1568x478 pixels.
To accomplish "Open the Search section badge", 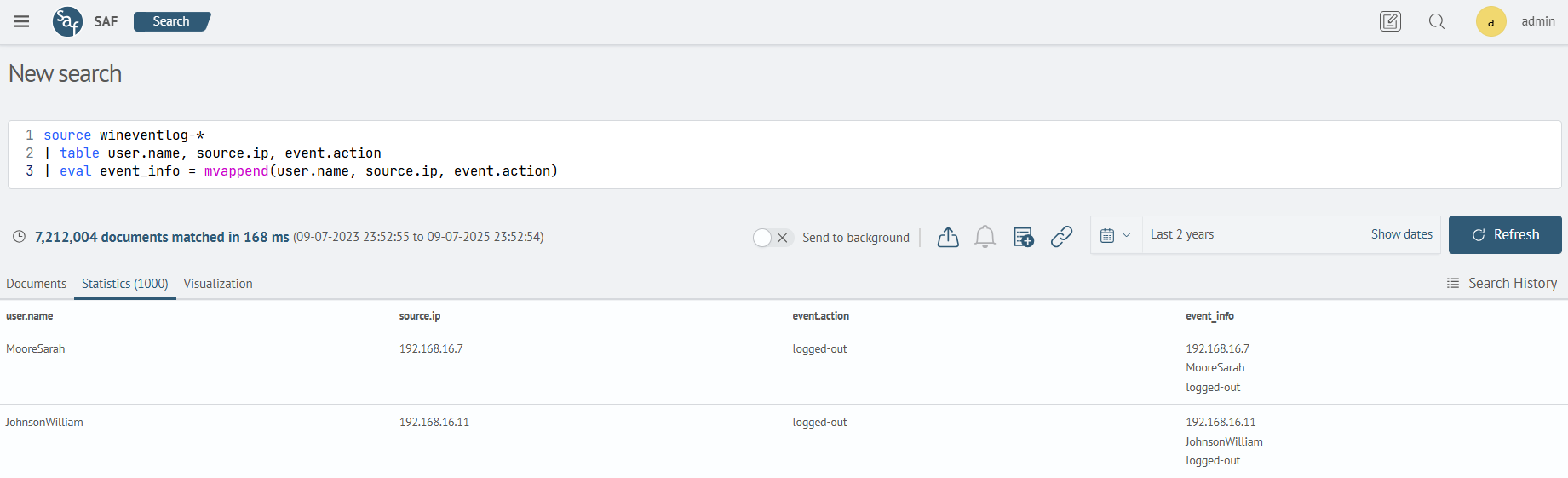I will tap(172, 21).
